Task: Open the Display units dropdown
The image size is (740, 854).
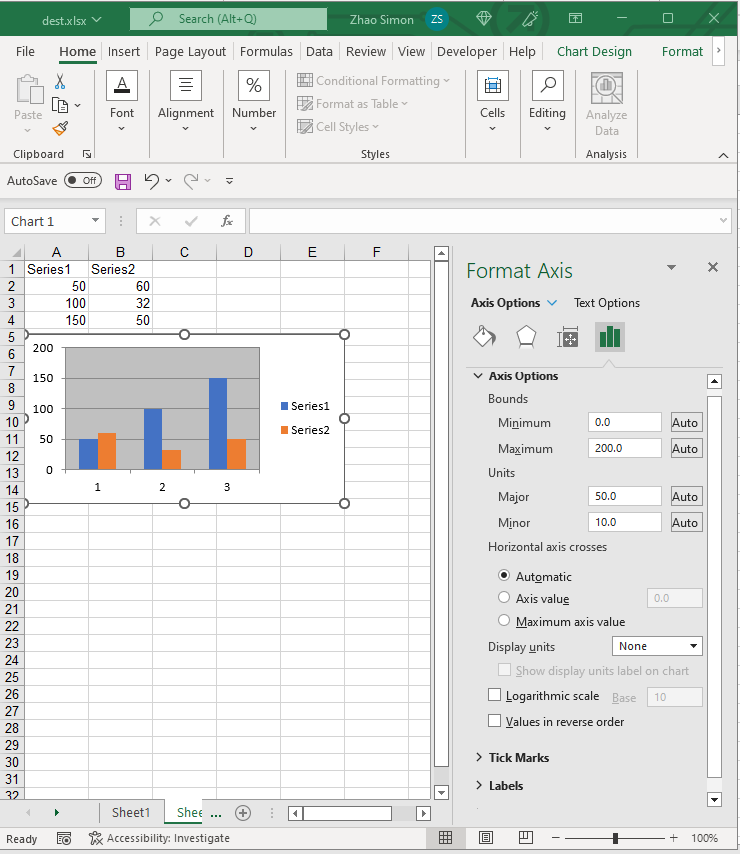Action: 657,647
